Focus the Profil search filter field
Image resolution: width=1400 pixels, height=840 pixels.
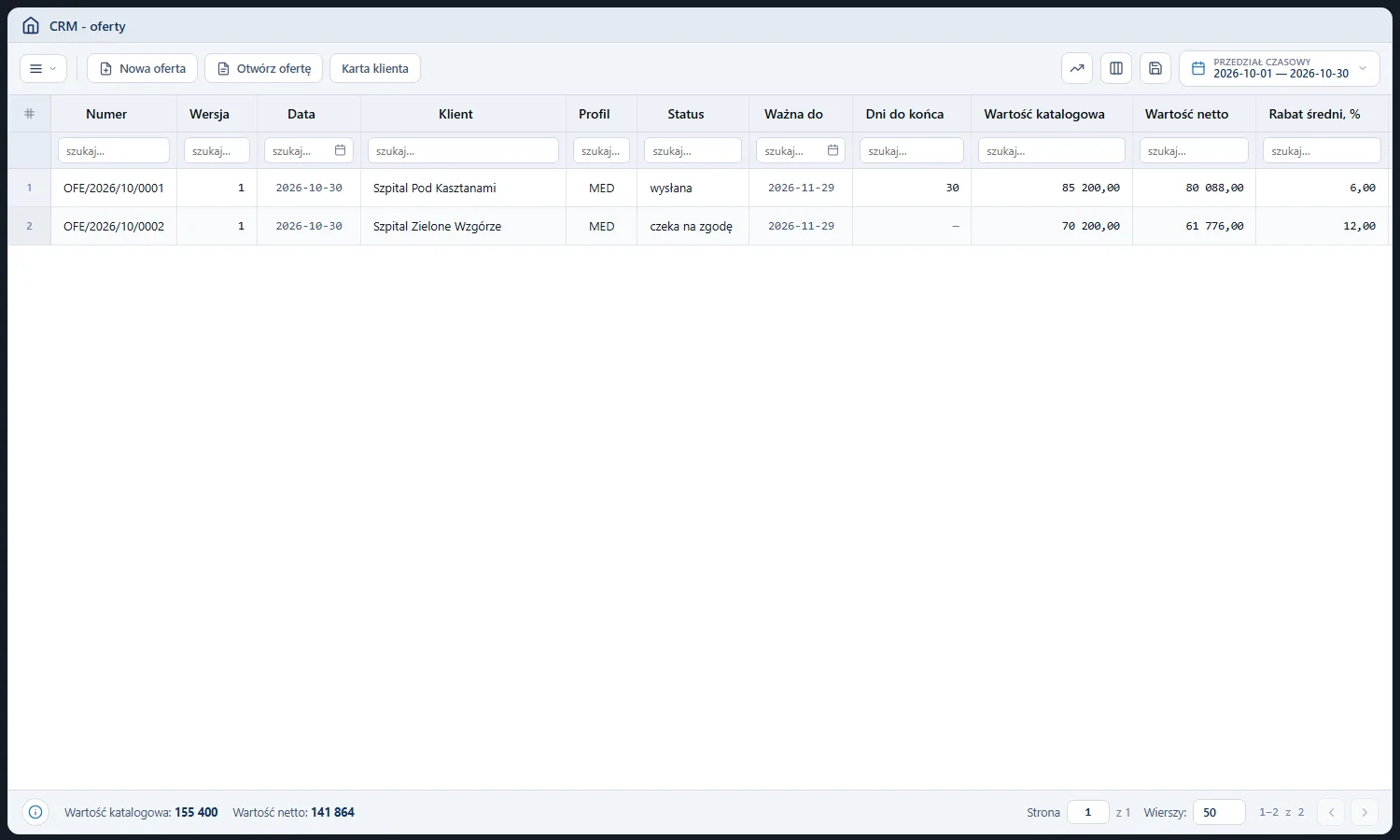click(601, 150)
